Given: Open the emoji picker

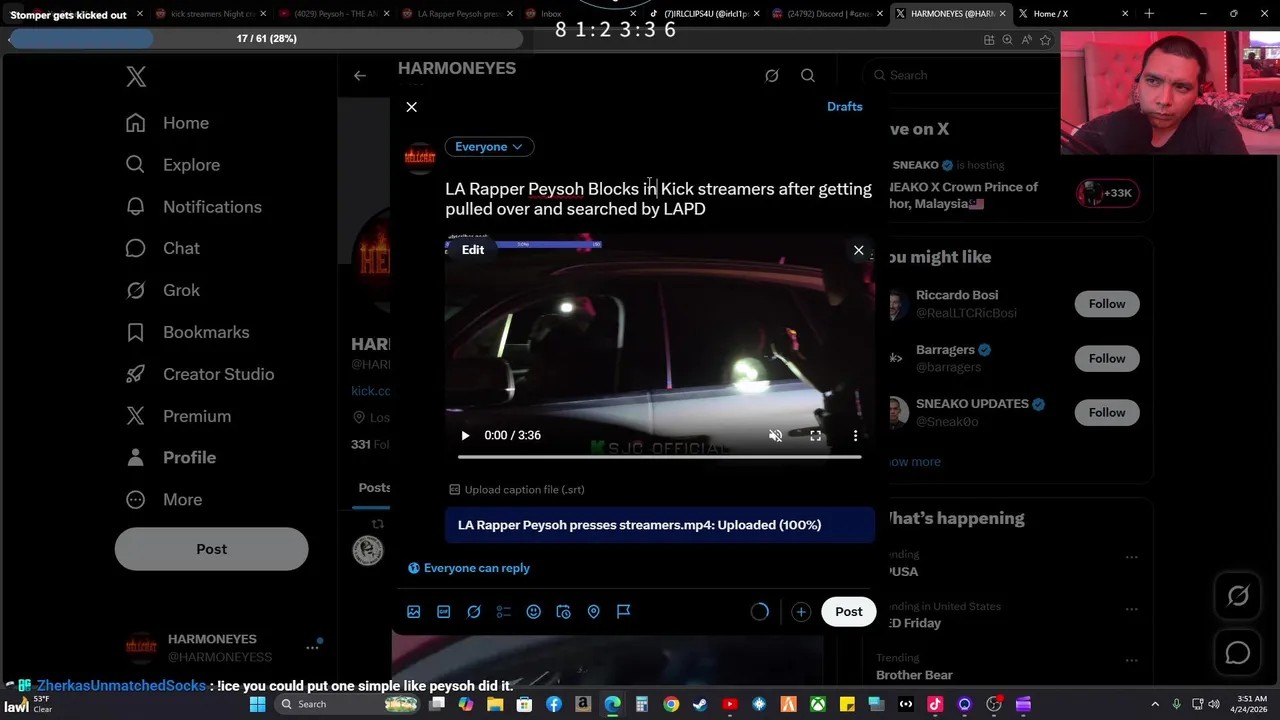Looking at the screenshot, I should coord(534,611).
